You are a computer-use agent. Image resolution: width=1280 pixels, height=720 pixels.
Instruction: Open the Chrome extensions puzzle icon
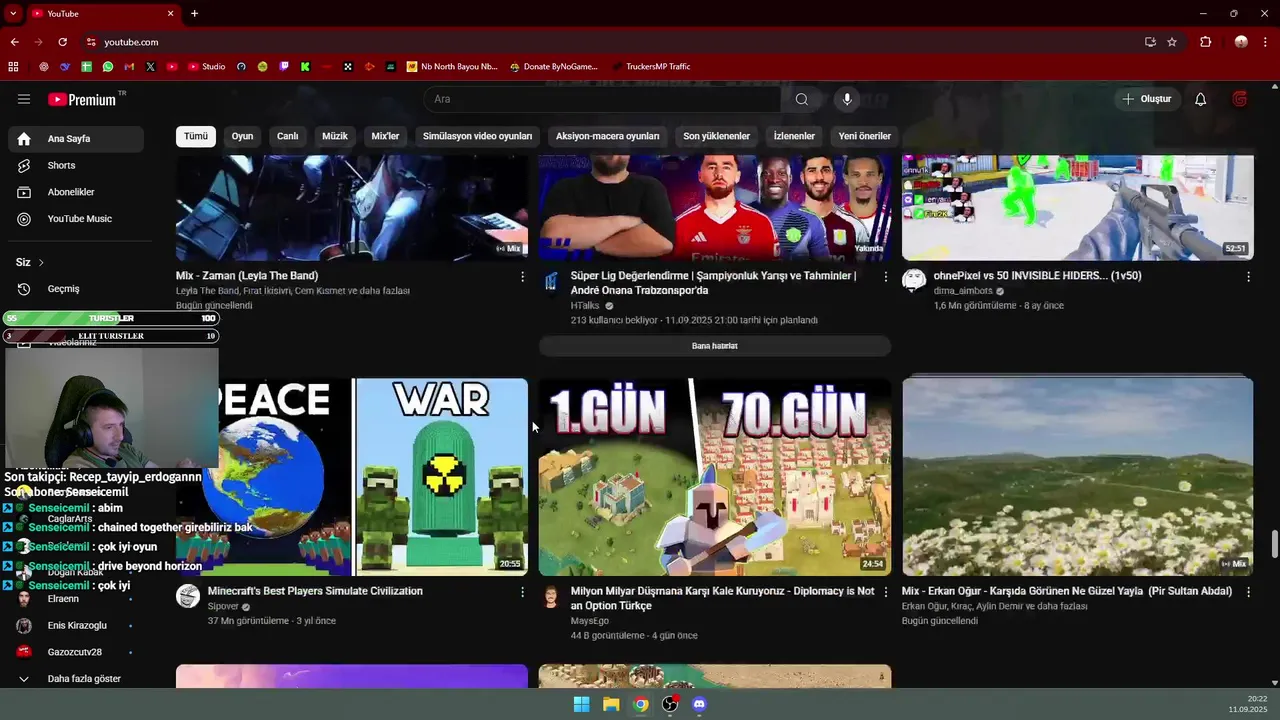pyautogui.click(x=1205, y=42)
